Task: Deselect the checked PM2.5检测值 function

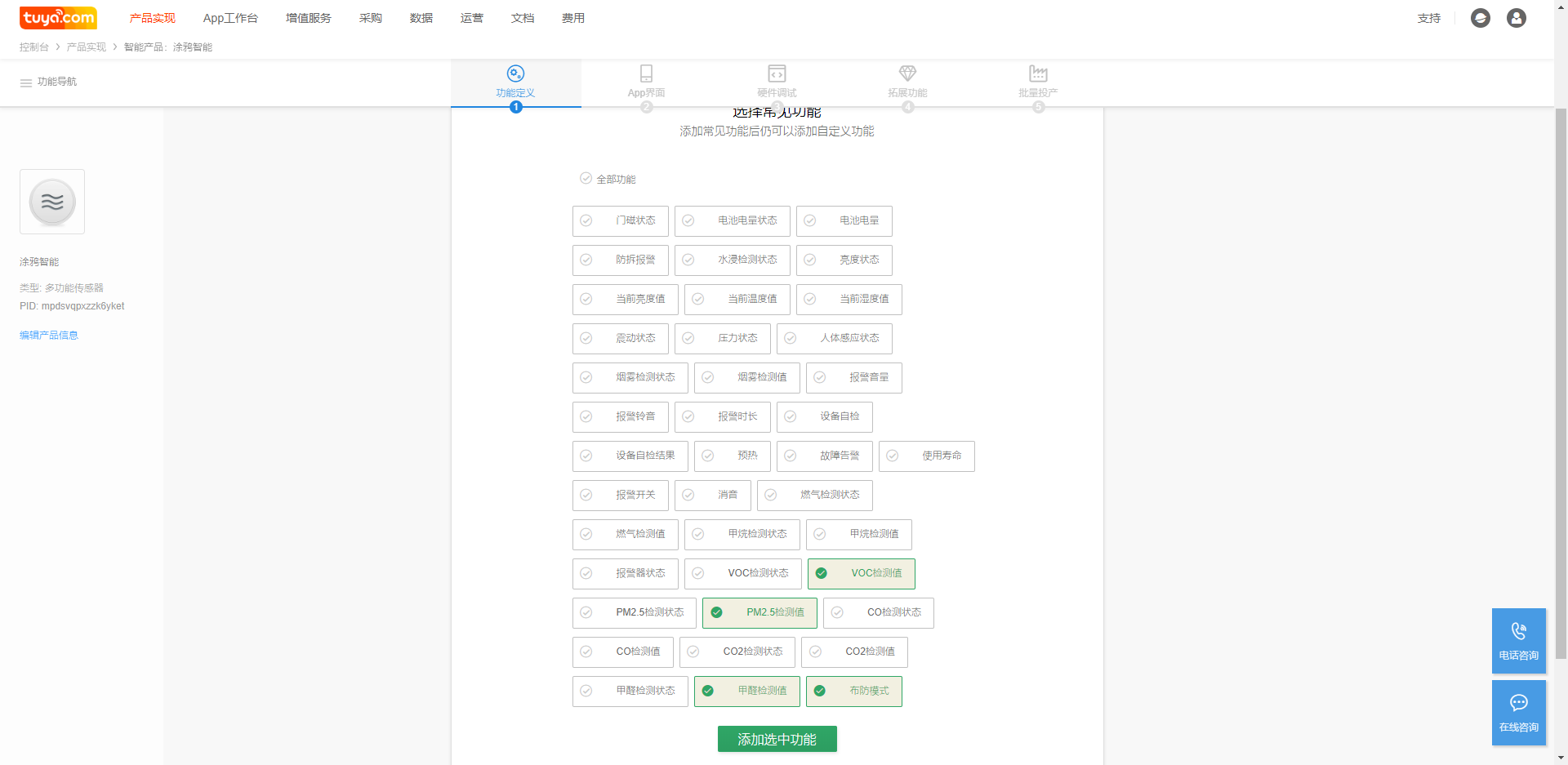Action: pyautogui.click(x=759, y=613)
